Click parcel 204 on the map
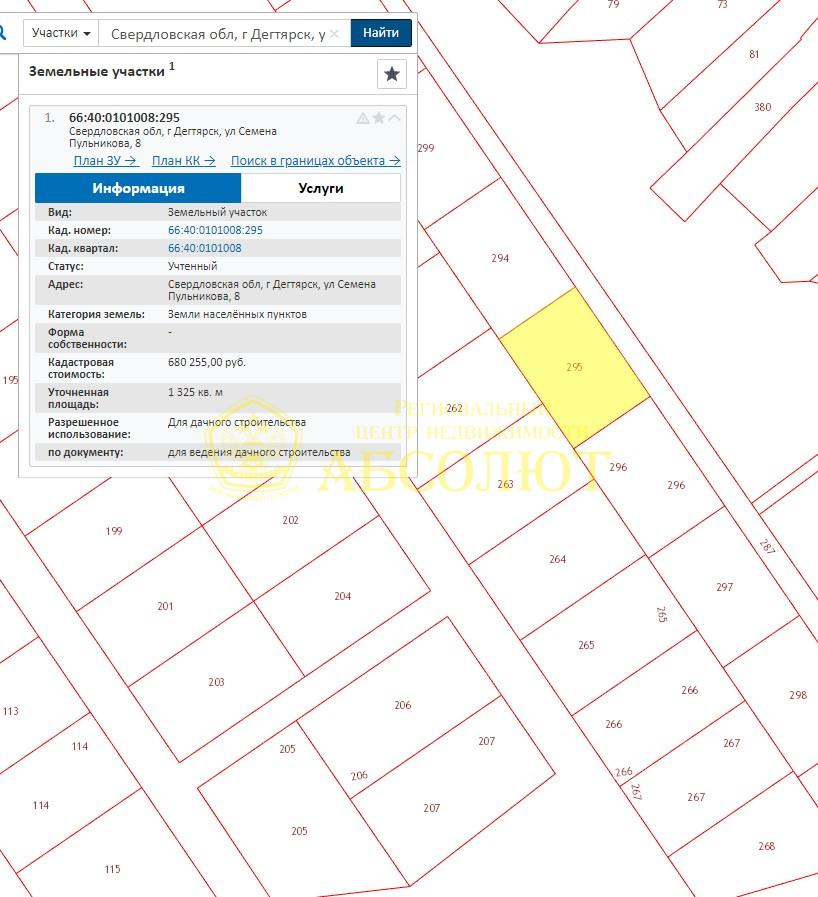The width and height of the screenshot is (818, 897). pos(343,596)
